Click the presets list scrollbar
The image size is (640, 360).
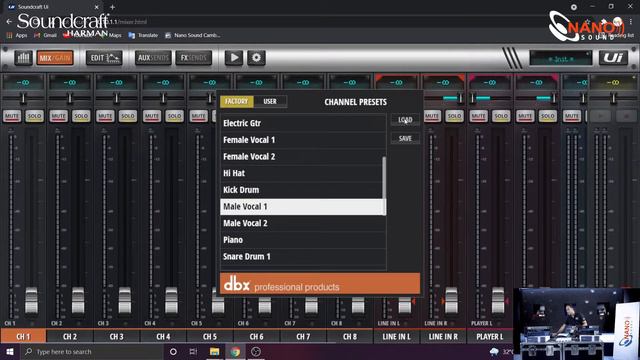(x=384, y=186)
